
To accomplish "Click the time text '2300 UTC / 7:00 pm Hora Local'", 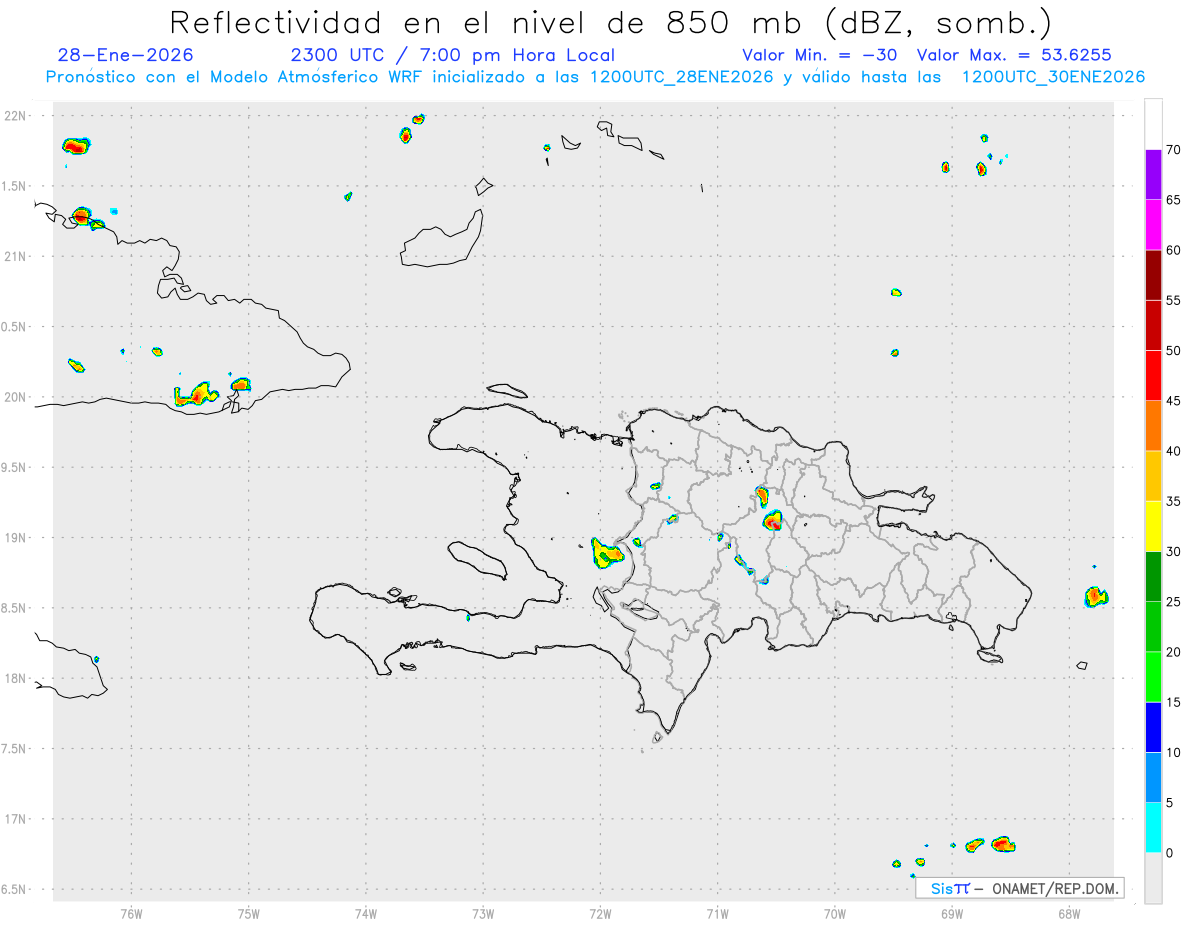I will (x=452, y=55).
